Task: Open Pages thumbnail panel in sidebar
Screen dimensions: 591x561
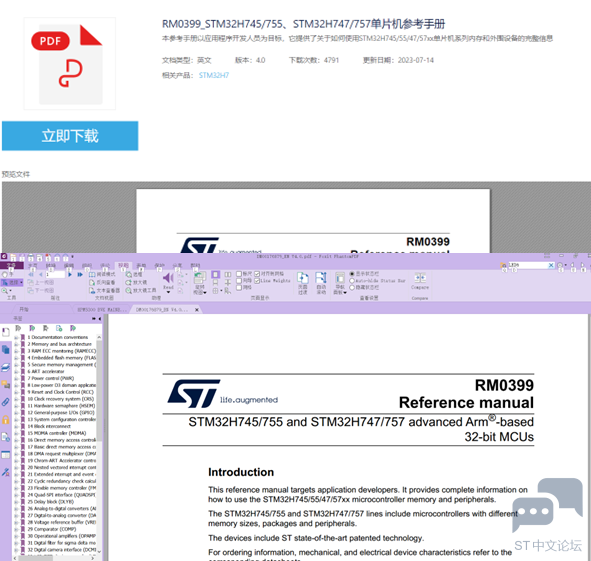Action: [x=6, y=350]
